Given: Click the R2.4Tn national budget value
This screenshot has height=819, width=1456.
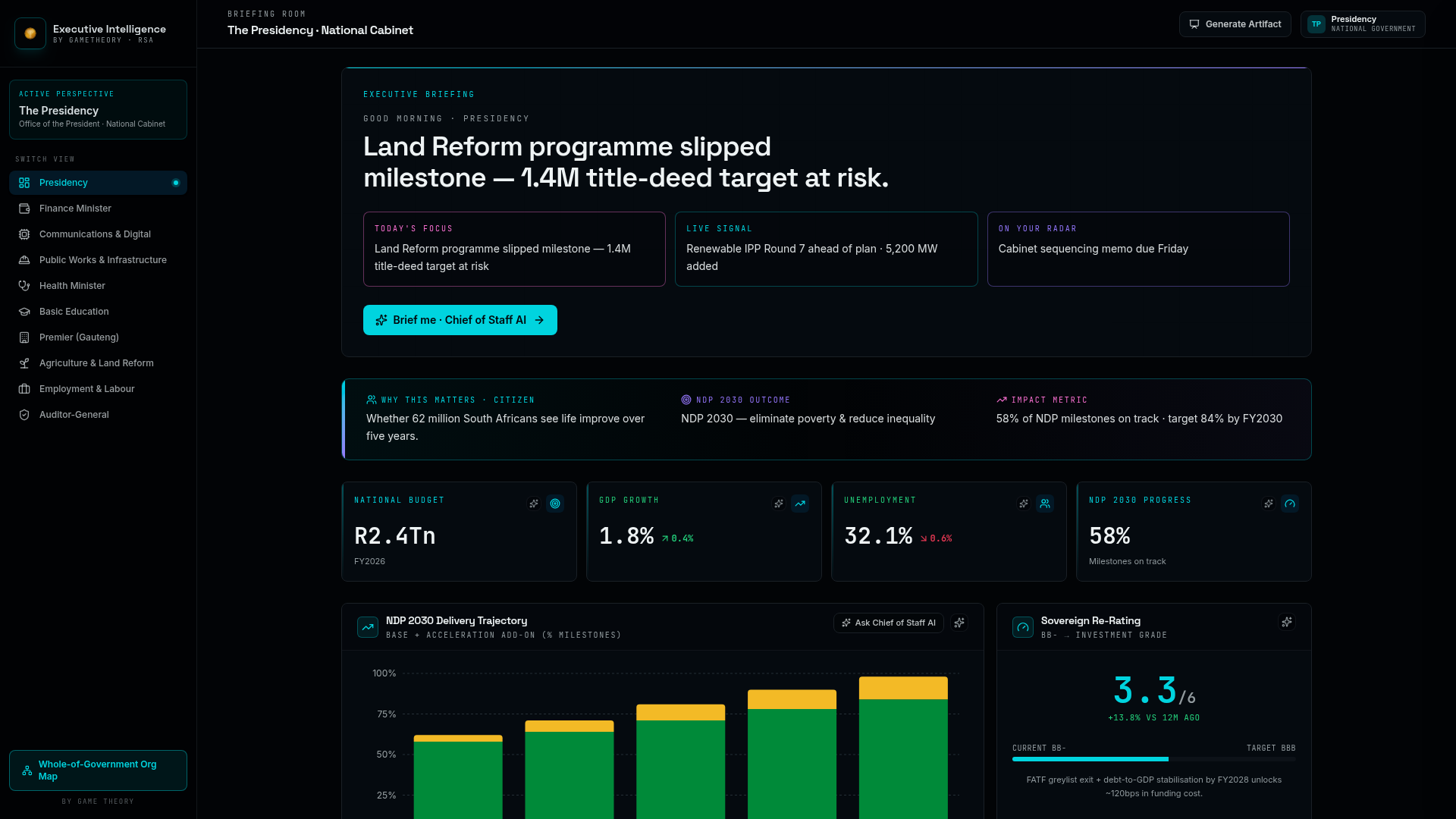Looking at the screenshot, I should [395, 536].
